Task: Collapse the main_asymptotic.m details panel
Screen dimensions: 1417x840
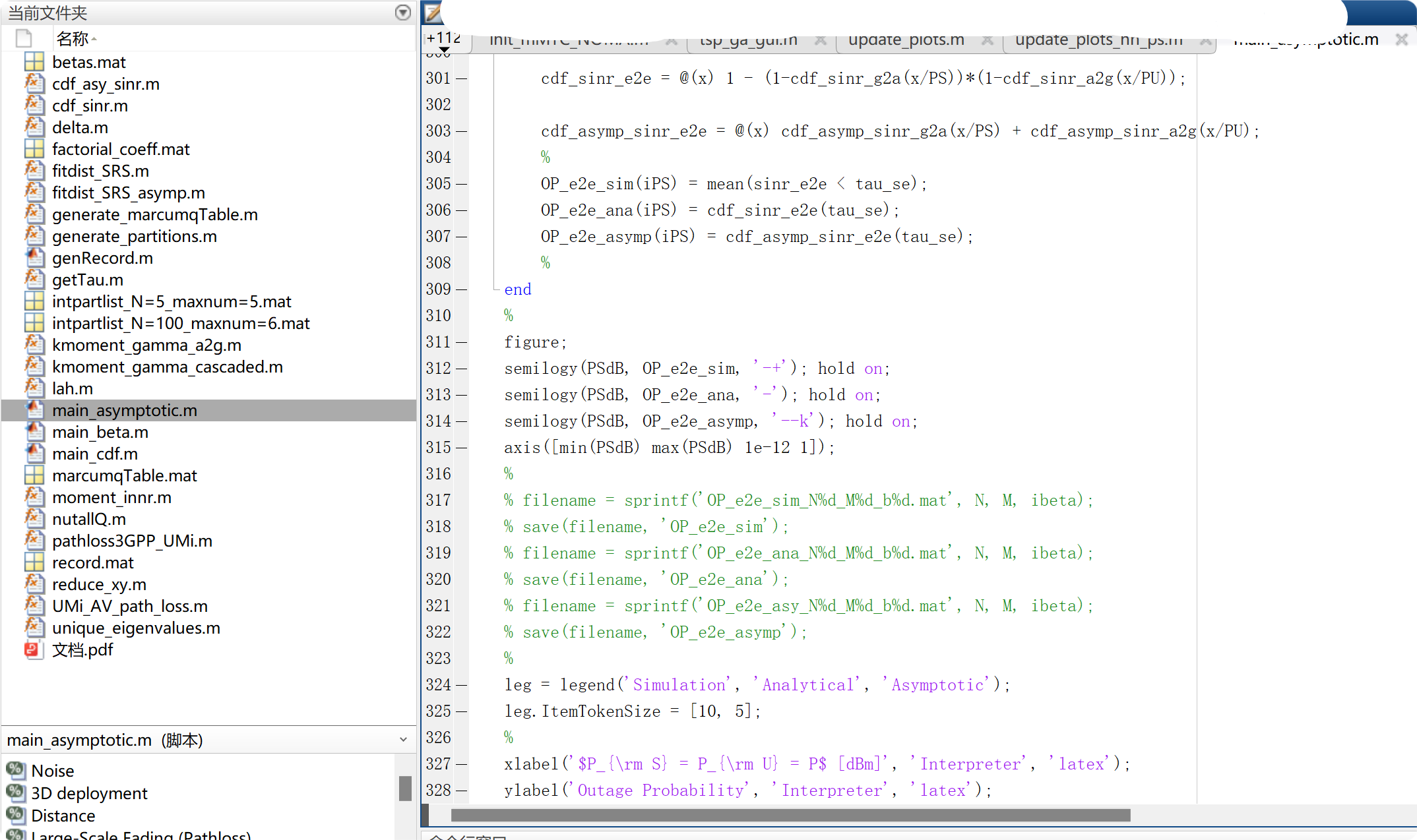Action: [x=403, y=740]
